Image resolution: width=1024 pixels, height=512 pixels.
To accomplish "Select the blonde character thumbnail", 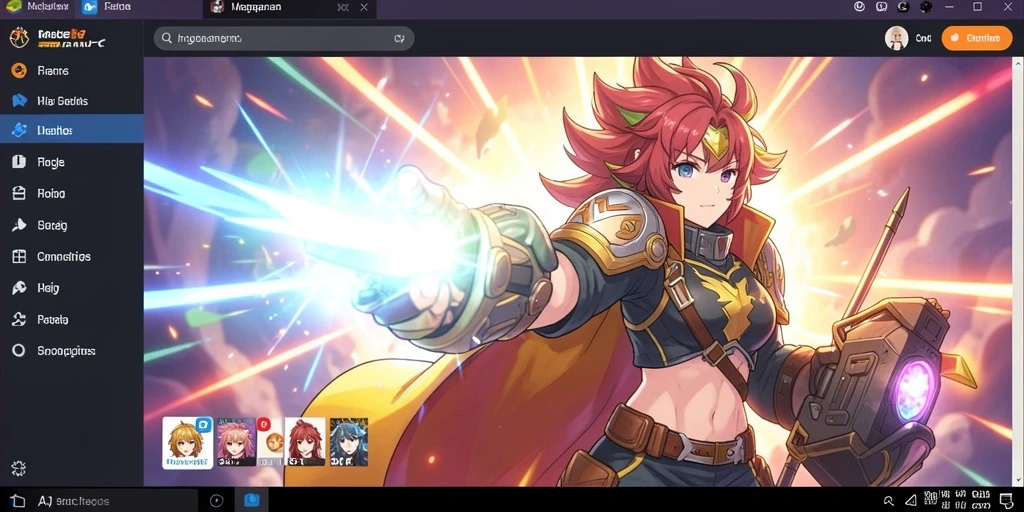I will tap(187, 443).
